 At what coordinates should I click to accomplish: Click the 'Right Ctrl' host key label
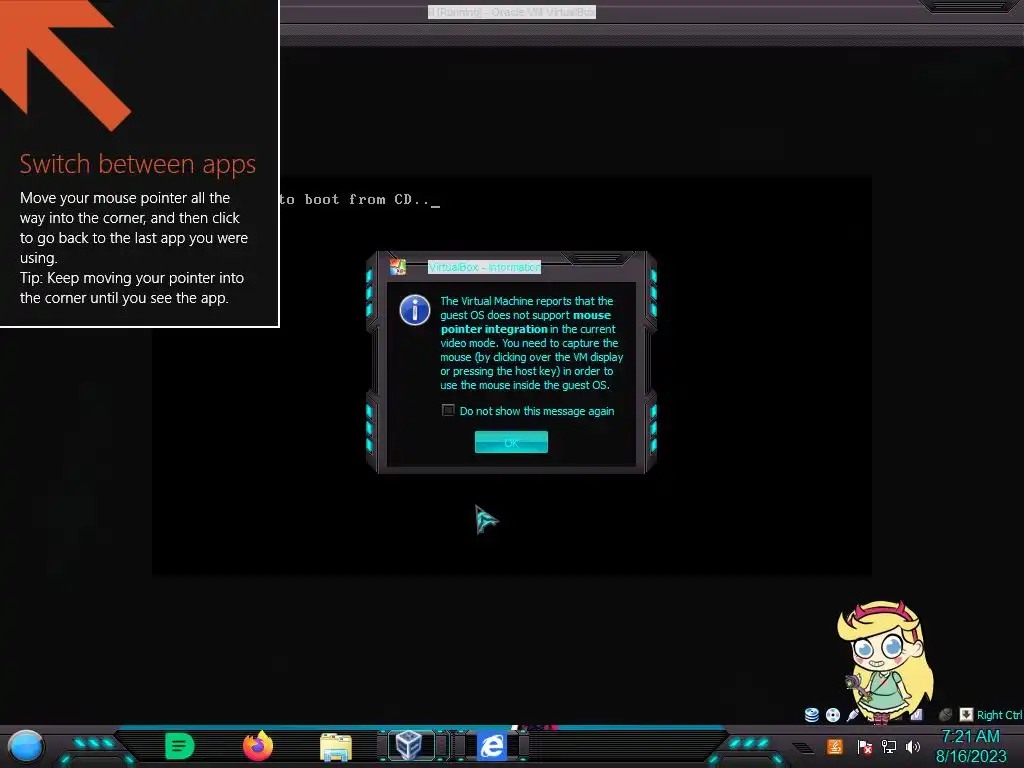(x=999, y=715)
